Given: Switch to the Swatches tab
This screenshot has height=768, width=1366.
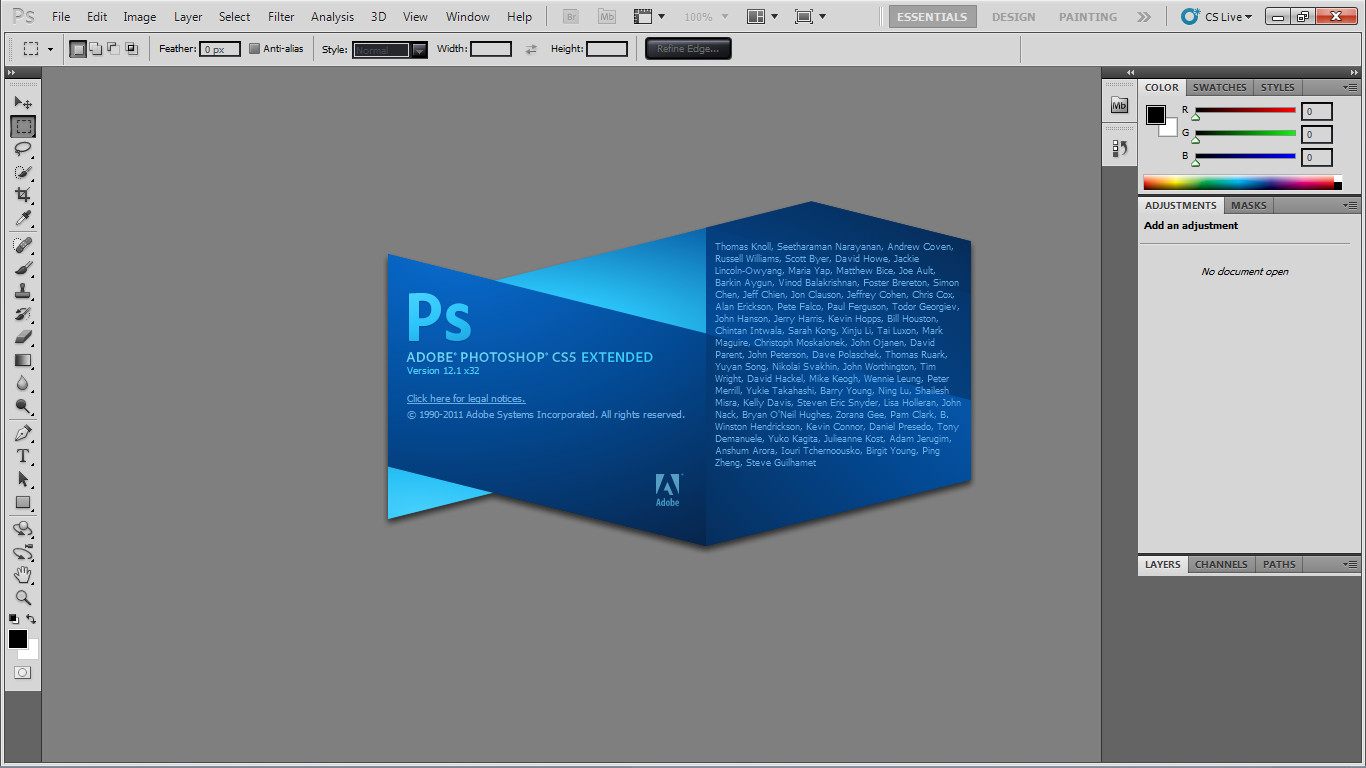Looking at the screenshot, I should click(x=1219, y=87).
